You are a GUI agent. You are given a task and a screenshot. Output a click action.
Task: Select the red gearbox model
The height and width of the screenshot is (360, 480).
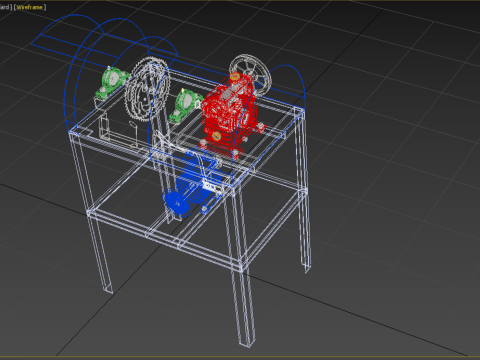point(230,114)
